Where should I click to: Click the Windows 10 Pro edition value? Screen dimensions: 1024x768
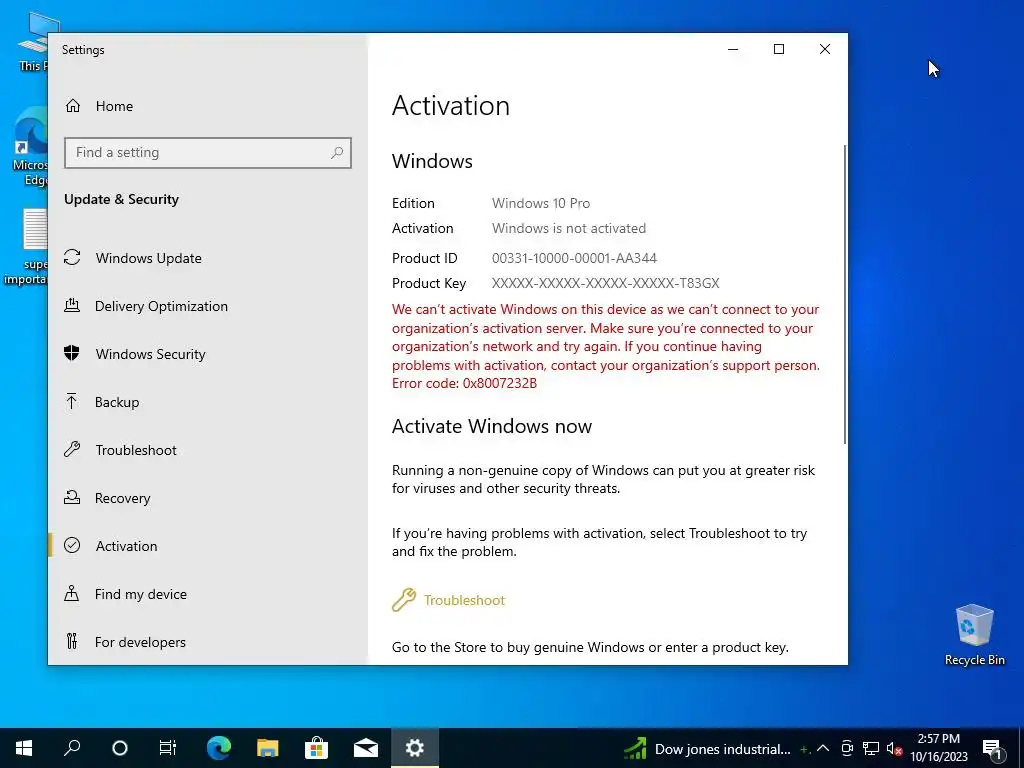coord(541,203)
